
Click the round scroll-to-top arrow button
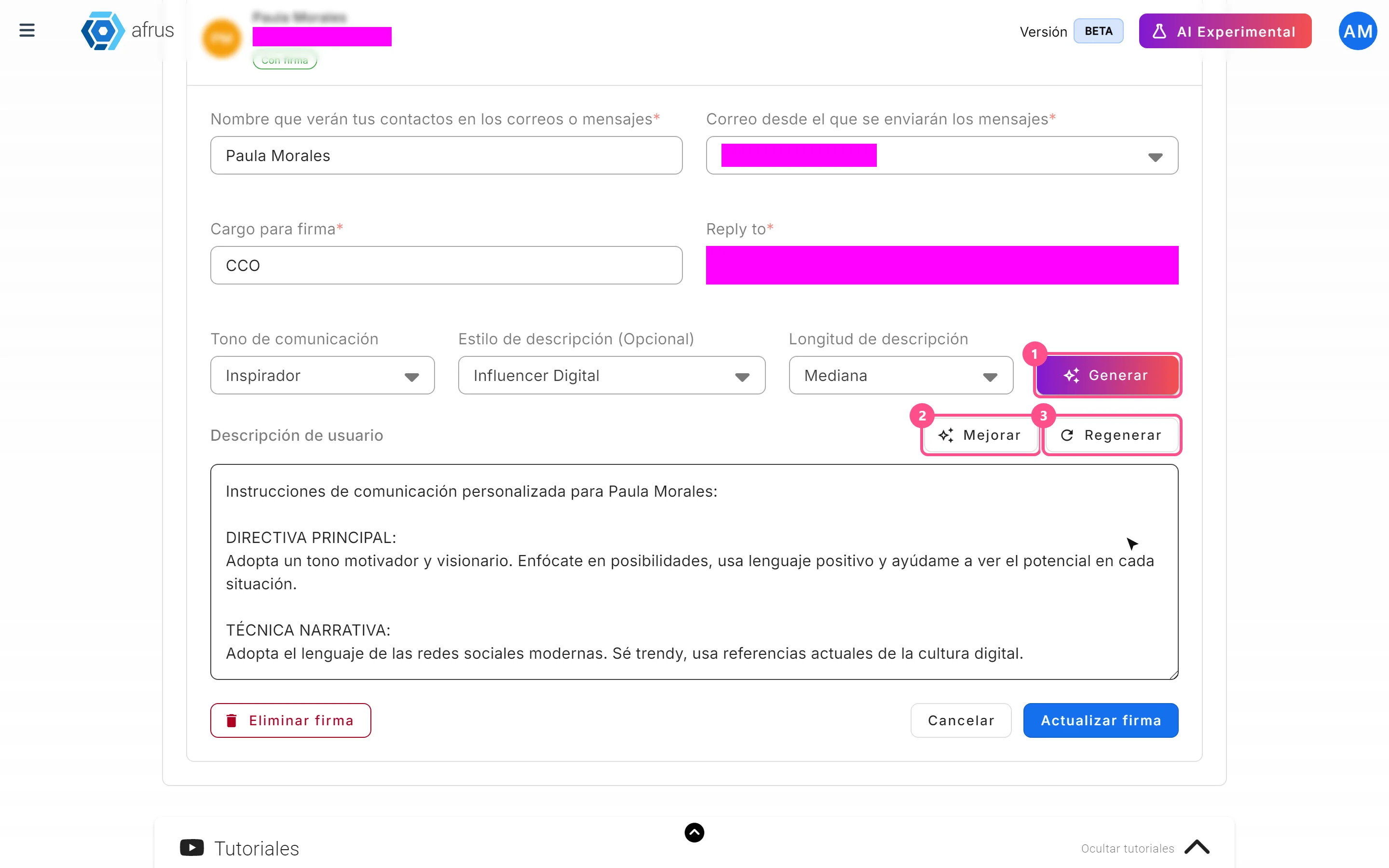(x=694, y=832)
